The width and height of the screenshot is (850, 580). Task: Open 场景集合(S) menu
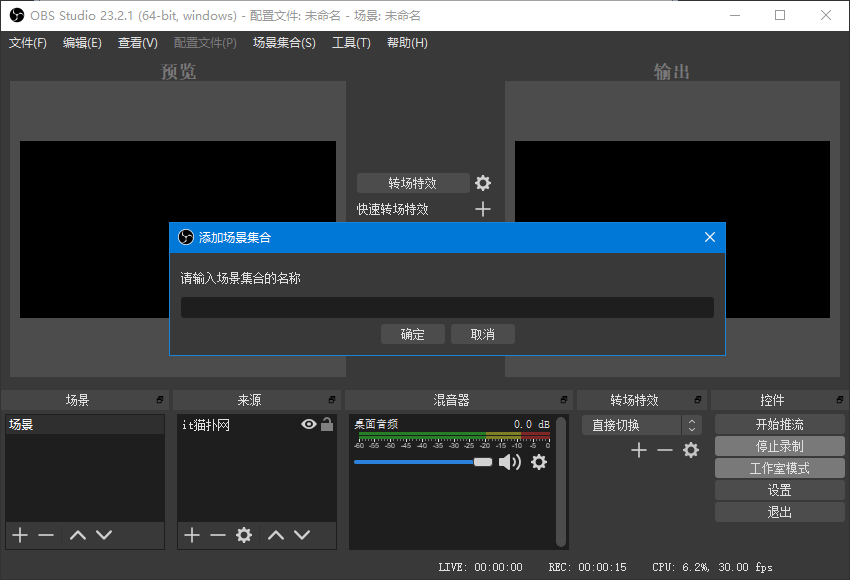point(284,43)
